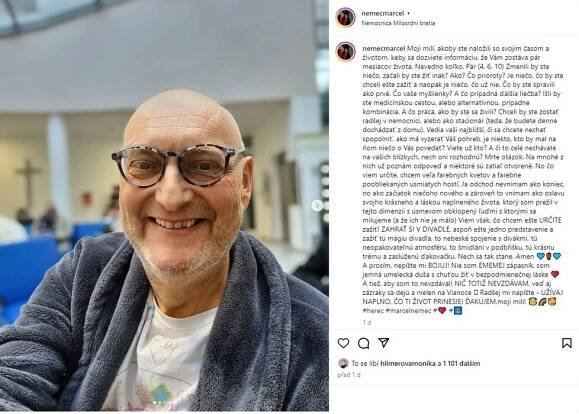Go to next photo with the carousel arrow
Image resolution: width=579 pixels, height=414 pixels.
pyautogui.click(x=317, y=205)
